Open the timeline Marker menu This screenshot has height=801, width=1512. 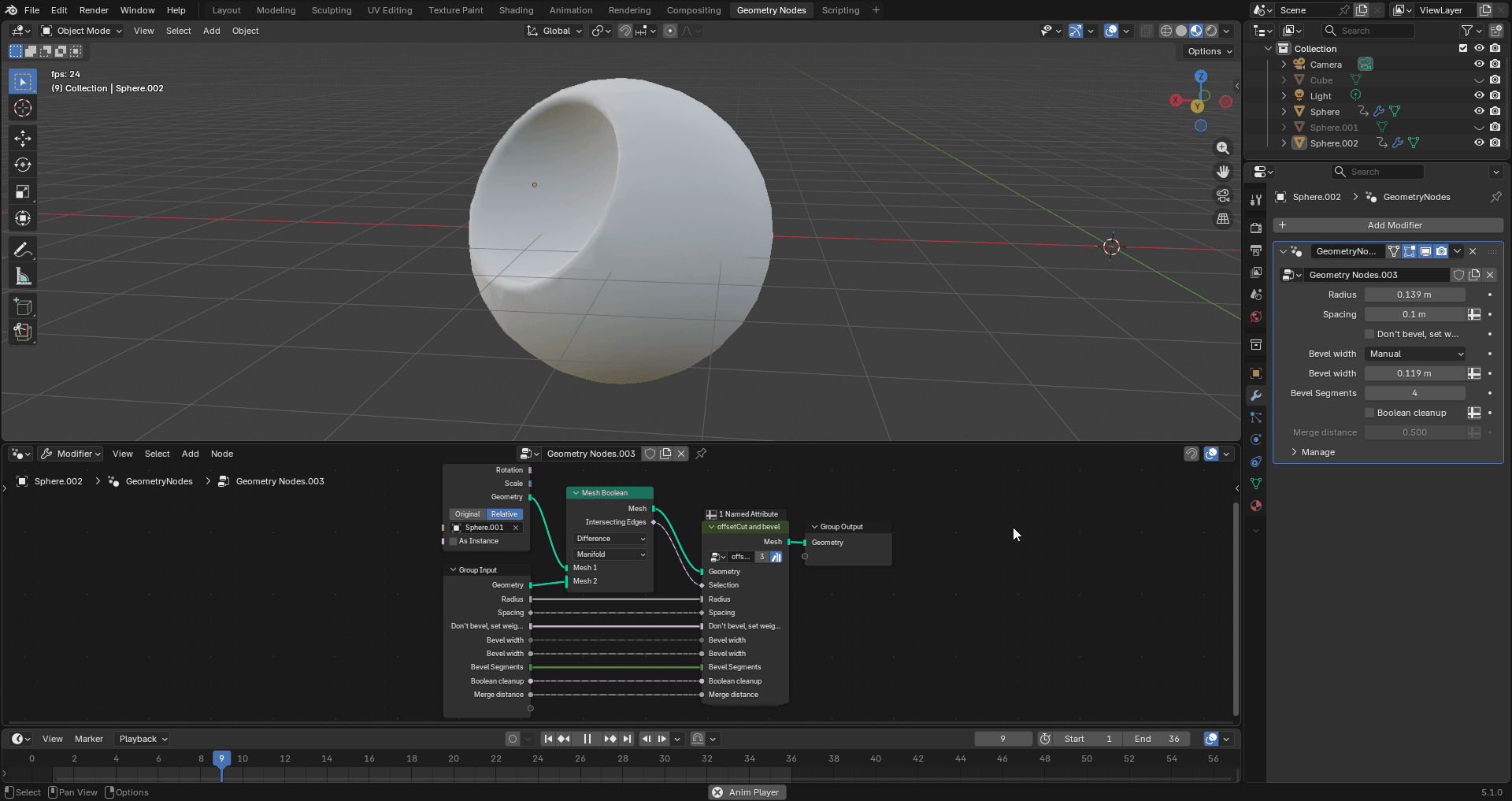click(89, 739)
